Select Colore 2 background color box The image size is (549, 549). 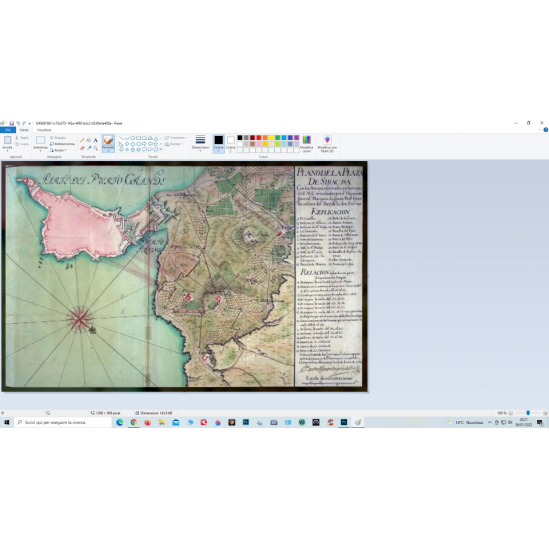click(x=230, y=144)
